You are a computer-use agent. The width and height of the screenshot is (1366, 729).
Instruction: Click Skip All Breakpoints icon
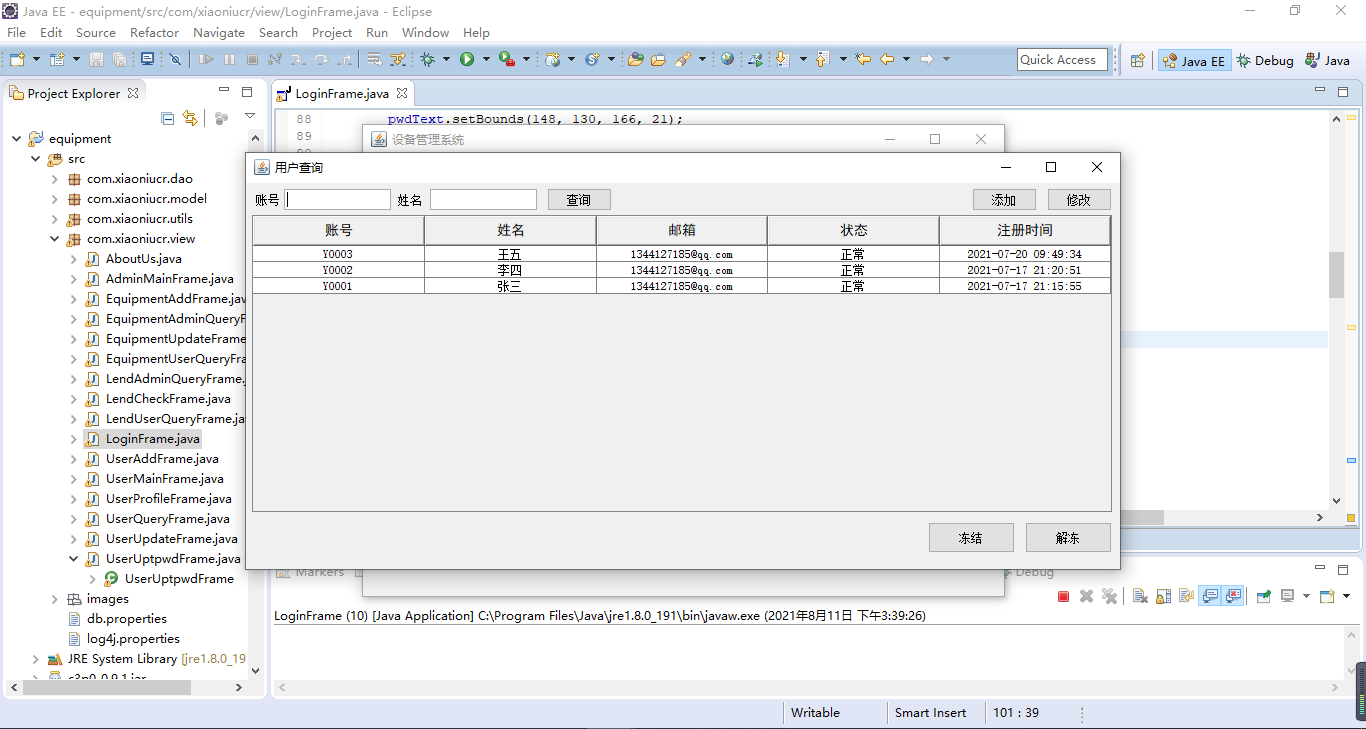[x=176, y=60]
